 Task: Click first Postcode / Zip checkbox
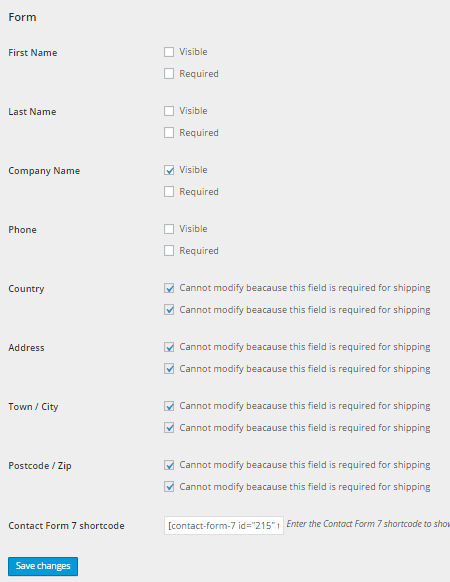coord(169,465)
